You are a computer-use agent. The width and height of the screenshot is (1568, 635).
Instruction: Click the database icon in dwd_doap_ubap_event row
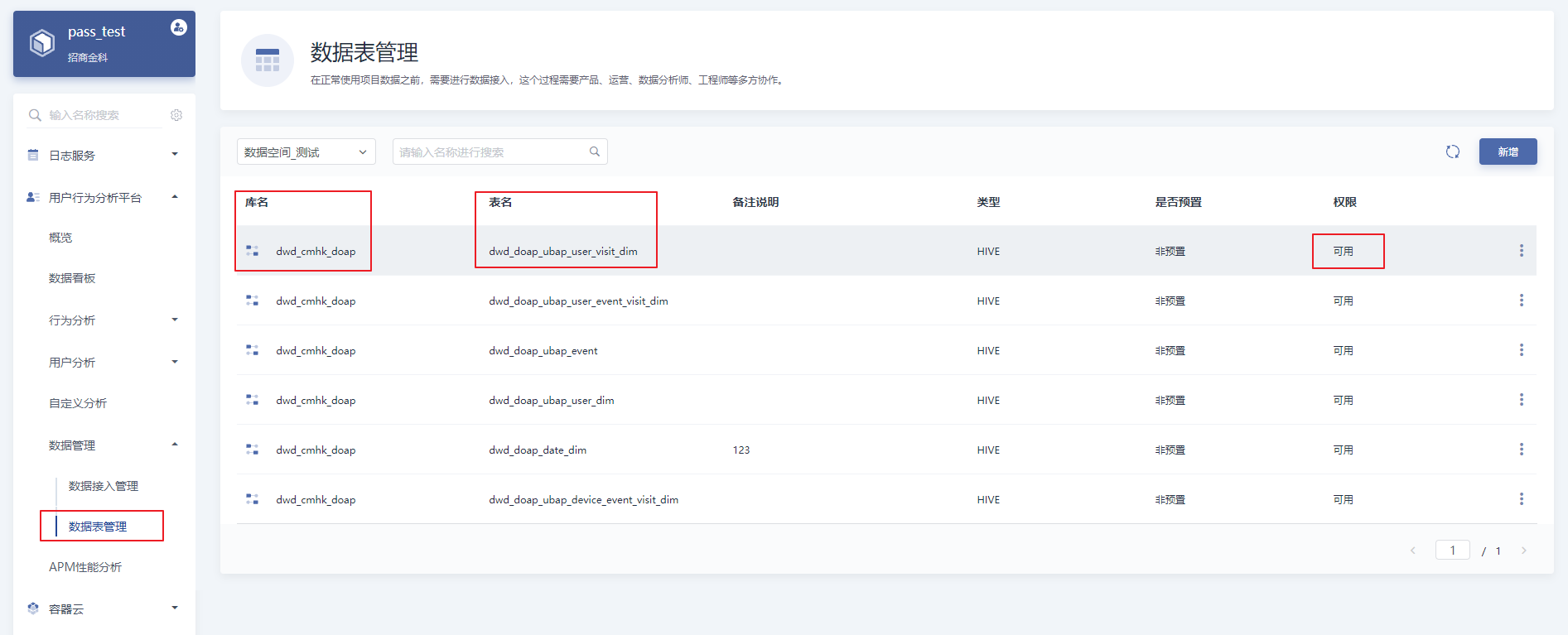[253, 350]
